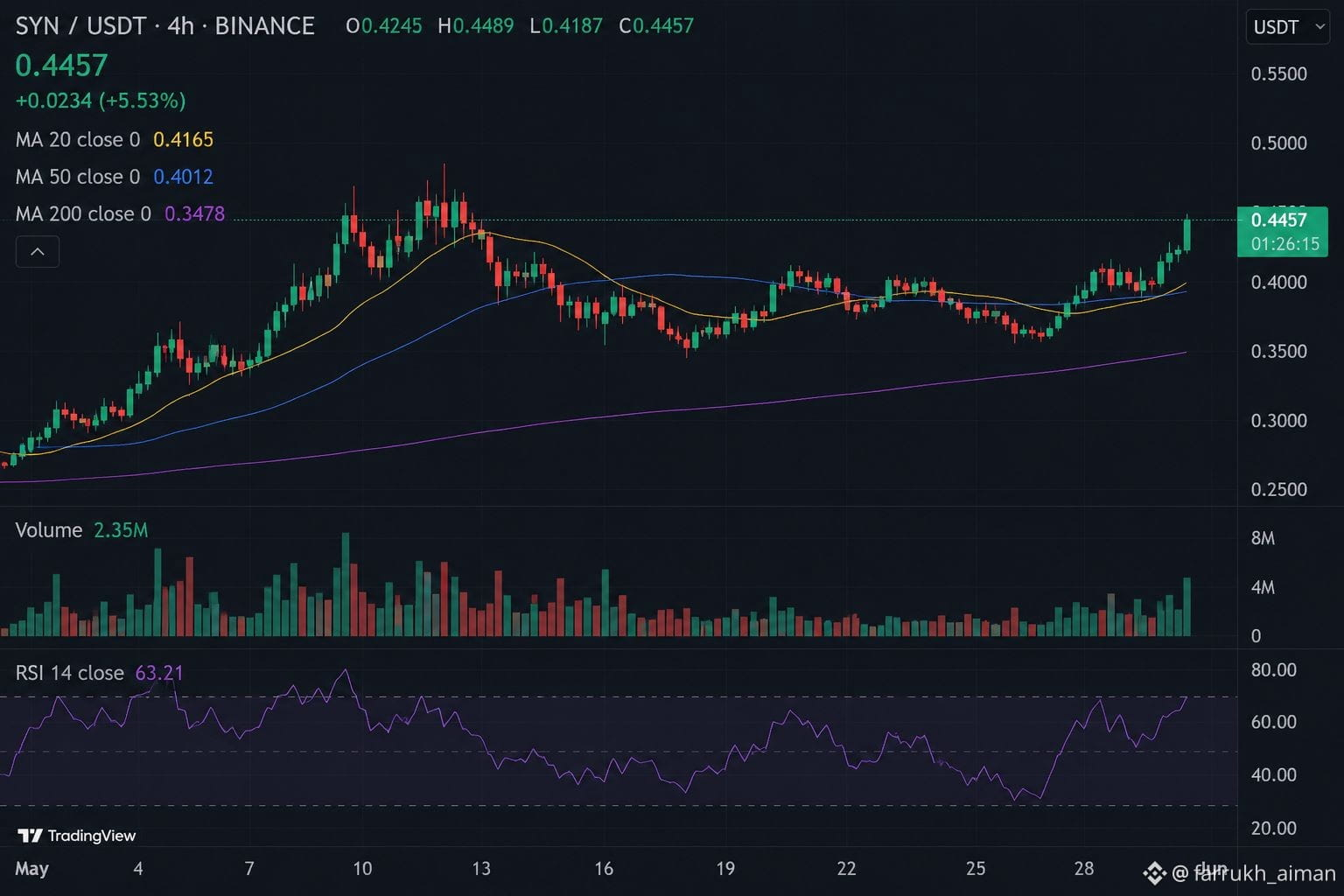
Task: Click the RSI 14 close indicator label
Action: (70, 673)
